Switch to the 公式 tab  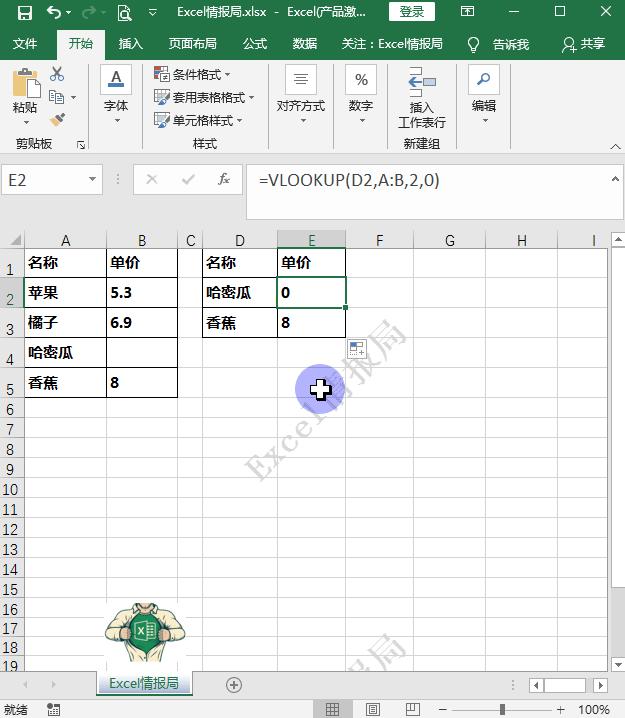point(255,44)
